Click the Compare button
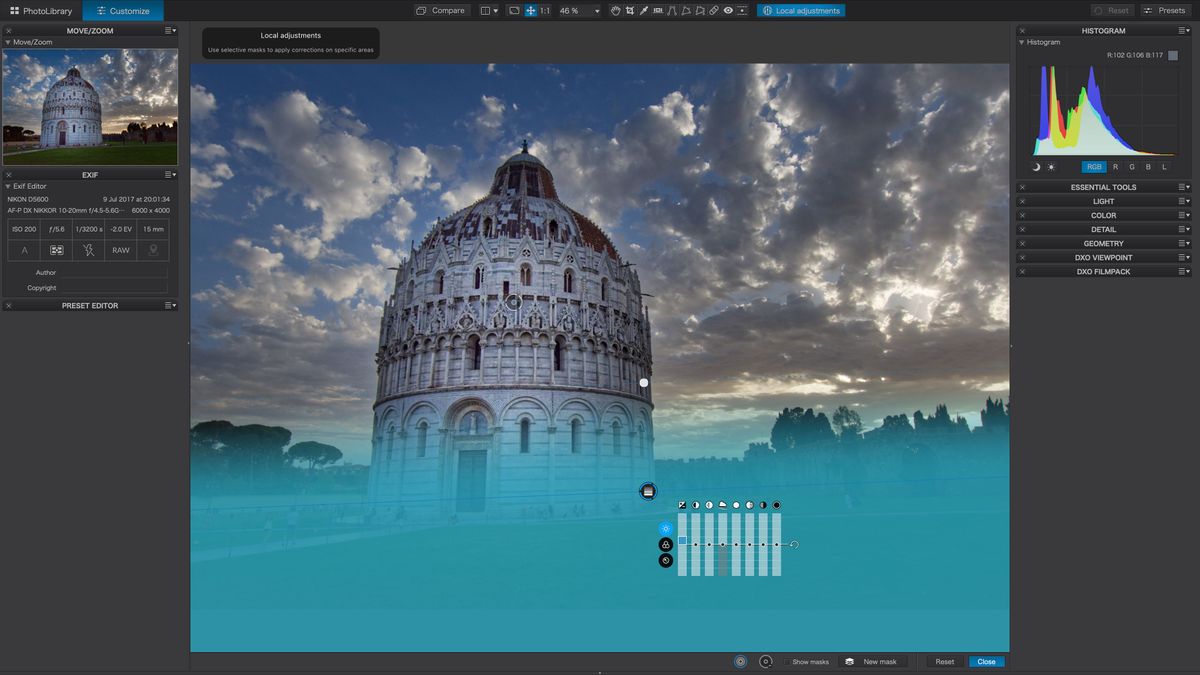Image resolution: width=1200 pixels, height=675 pixels. click(x=441, y=10)
